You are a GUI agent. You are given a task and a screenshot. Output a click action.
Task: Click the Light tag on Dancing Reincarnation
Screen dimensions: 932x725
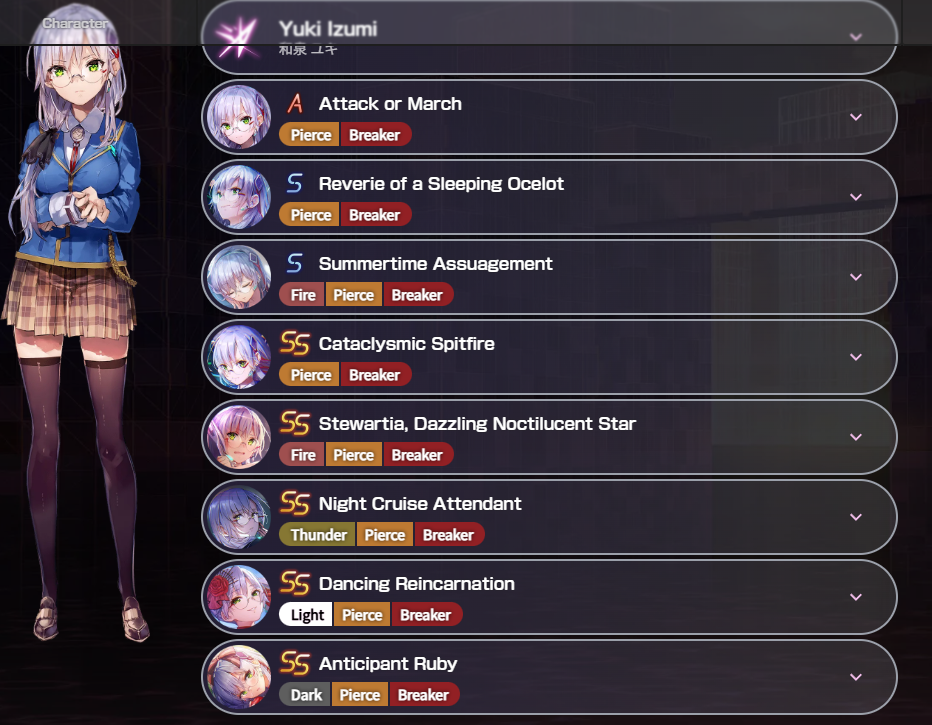tap(306, 615)
